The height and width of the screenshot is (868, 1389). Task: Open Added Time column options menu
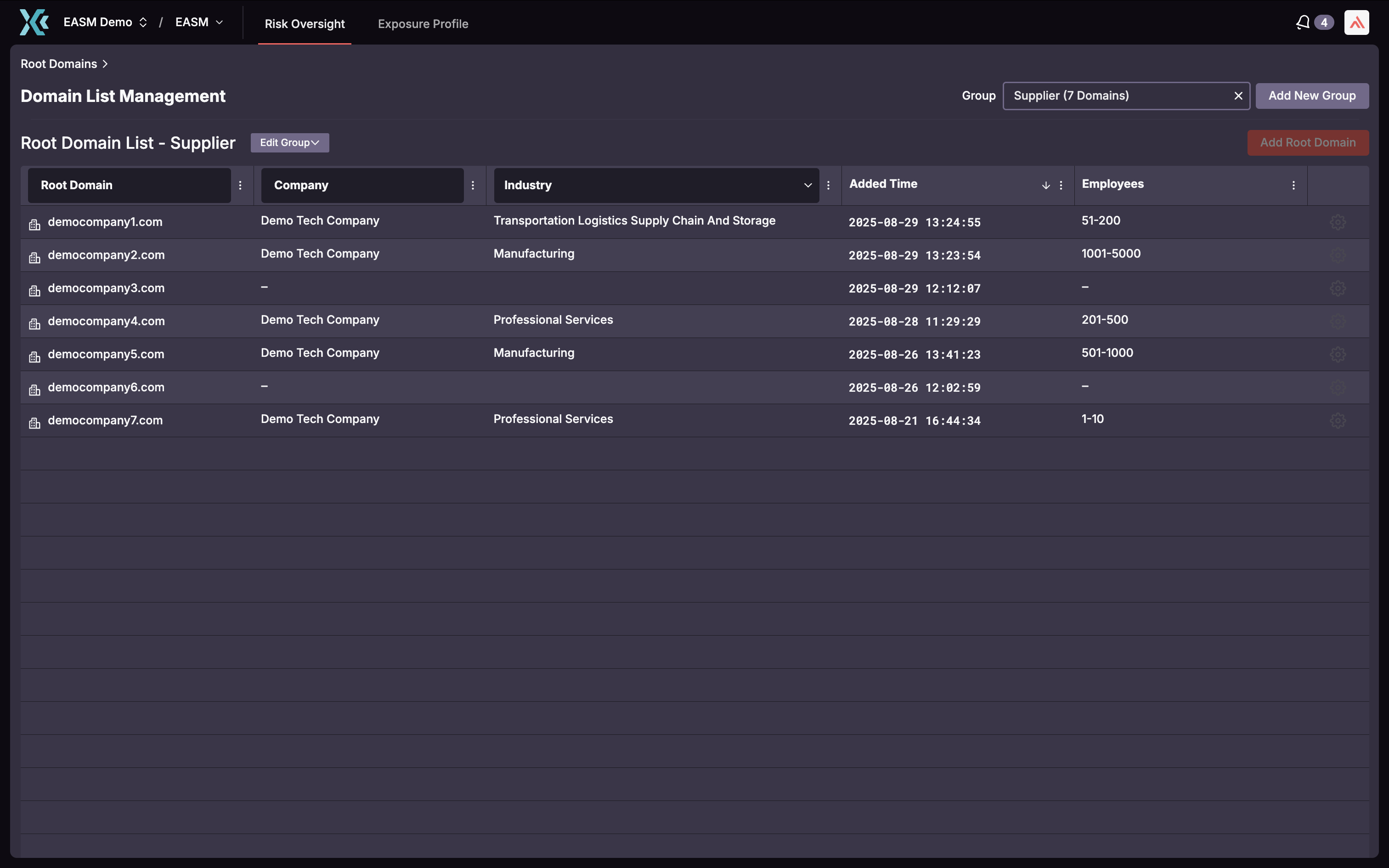coord(1061,185)
